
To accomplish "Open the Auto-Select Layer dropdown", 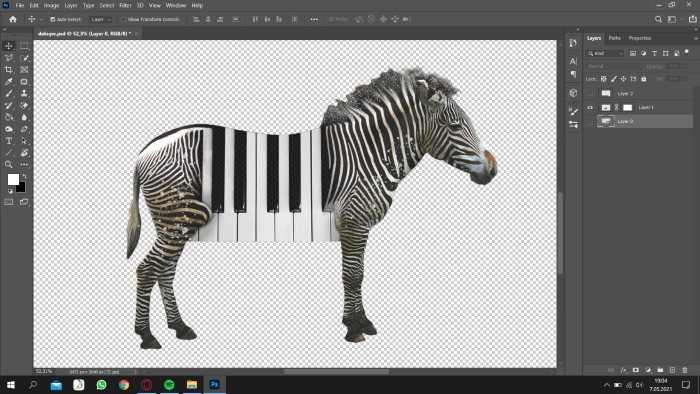I will pyautogui.click(x=100, y=19).
